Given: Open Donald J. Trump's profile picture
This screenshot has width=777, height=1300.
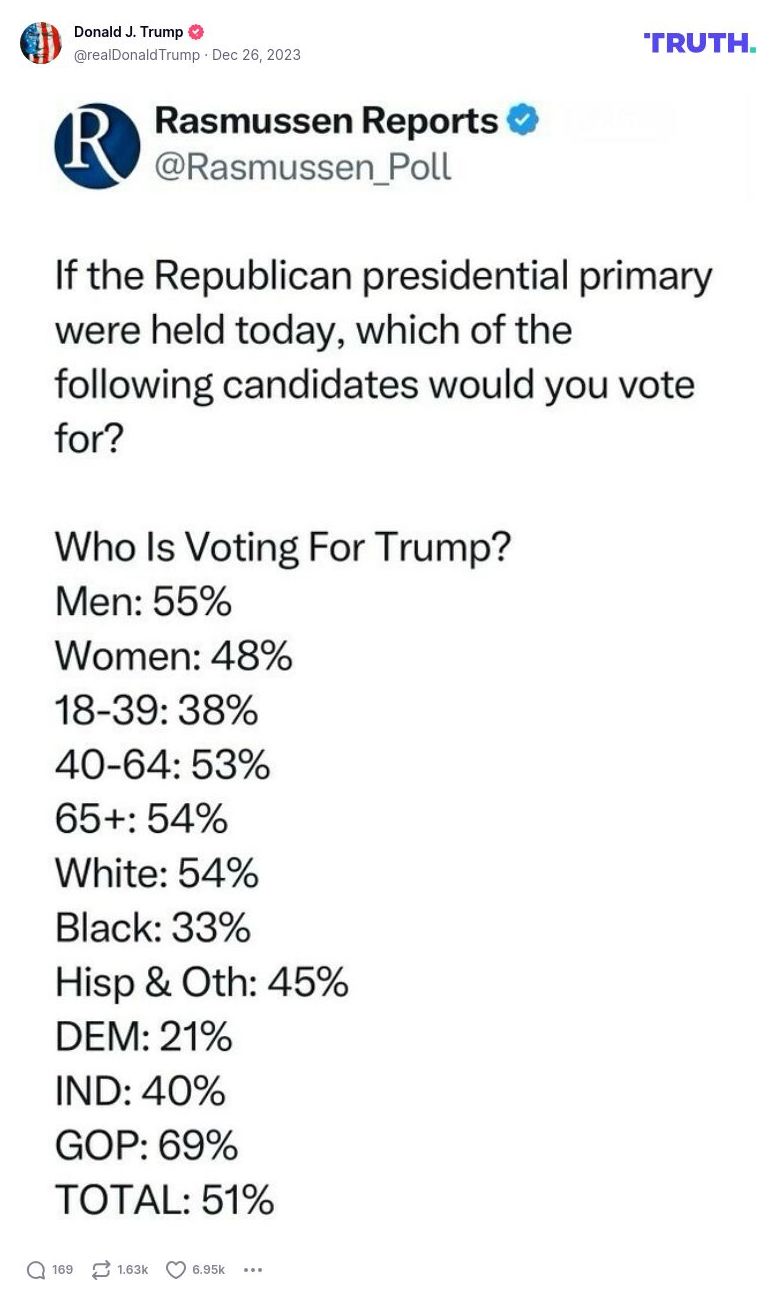Looking at the screenshot, I should (41, 43).
